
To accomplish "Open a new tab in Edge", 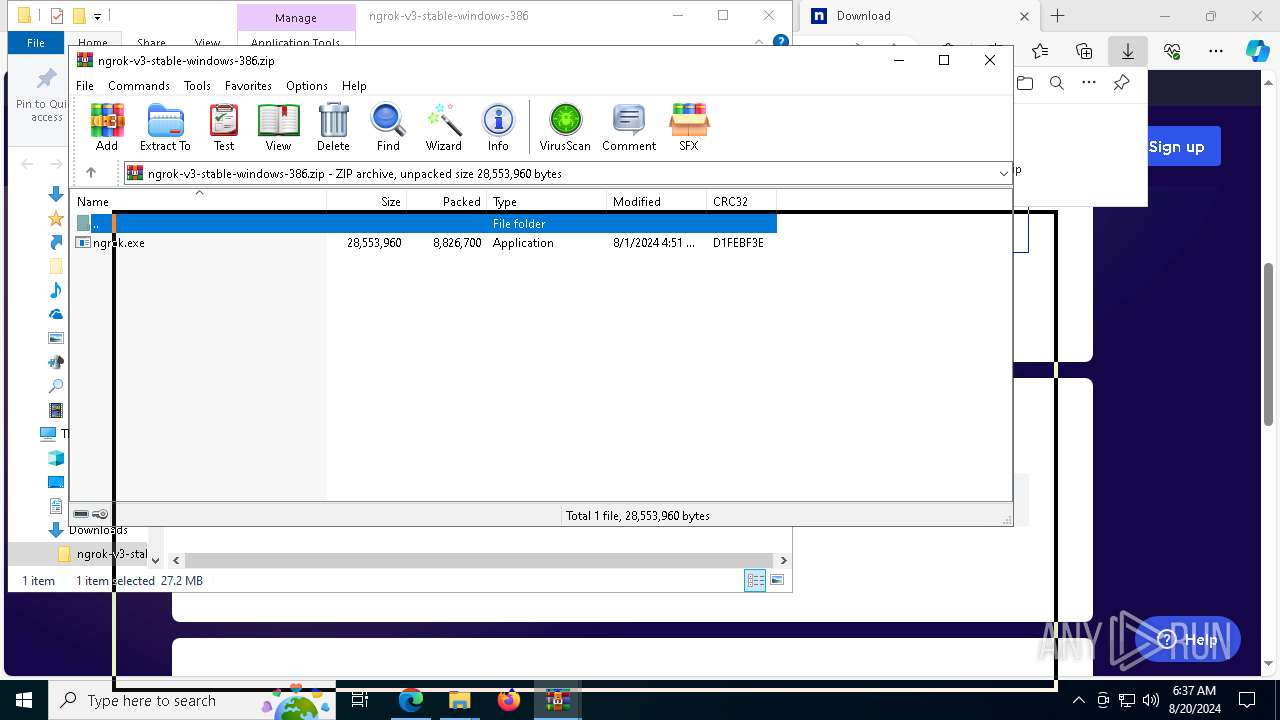I will click(1058, 16).
